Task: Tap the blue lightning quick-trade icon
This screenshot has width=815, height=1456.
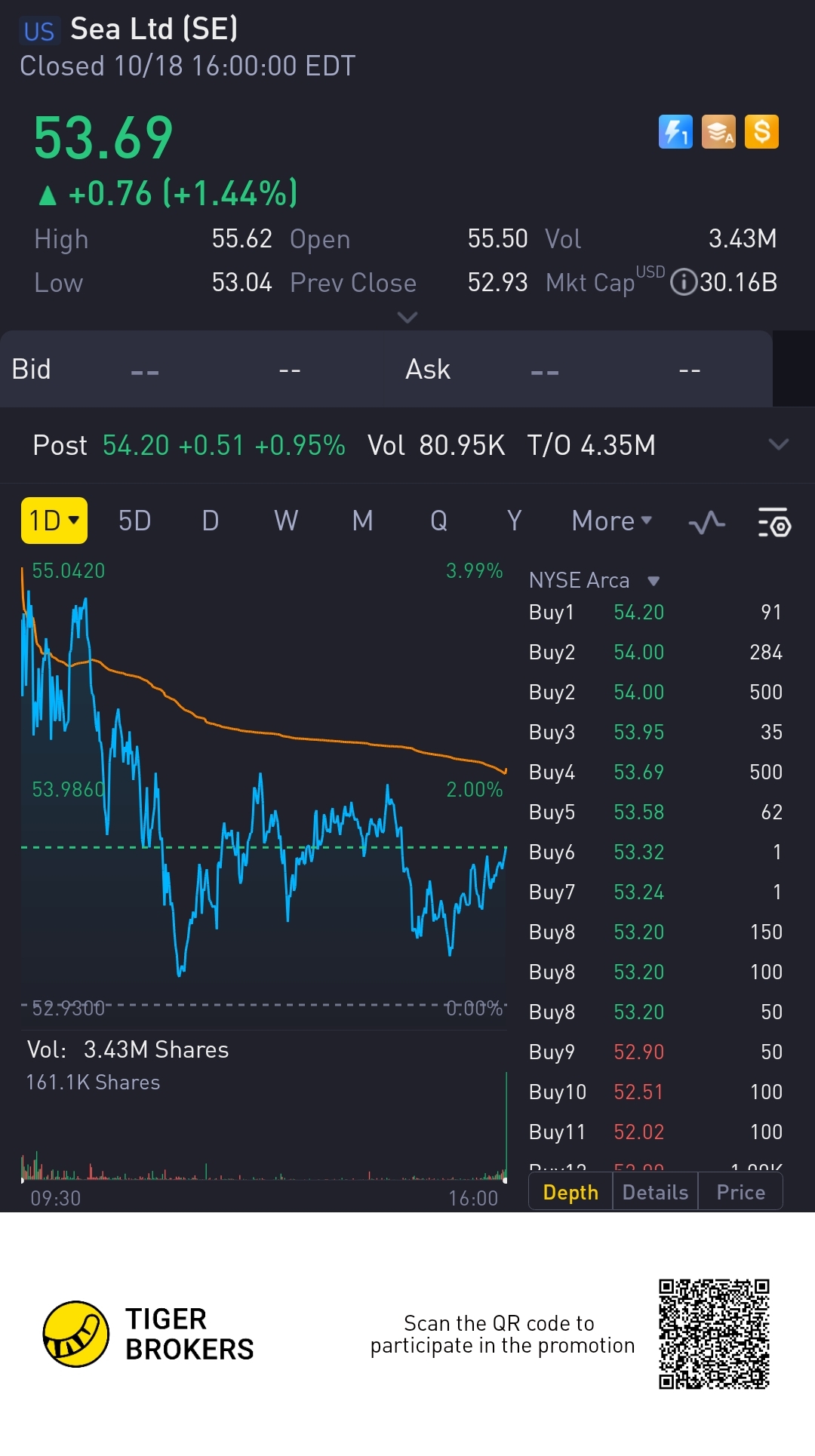Action: [x=675, y=132]
